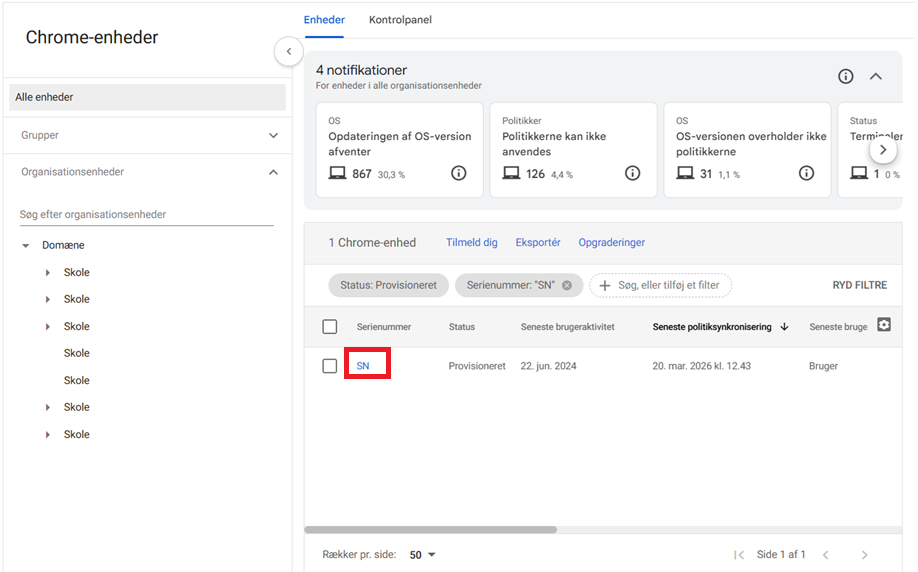The width and height of the screenshot is (918, 572).
Task: Tick the checkbox for device SN
Action: click(x=330, y=366)
